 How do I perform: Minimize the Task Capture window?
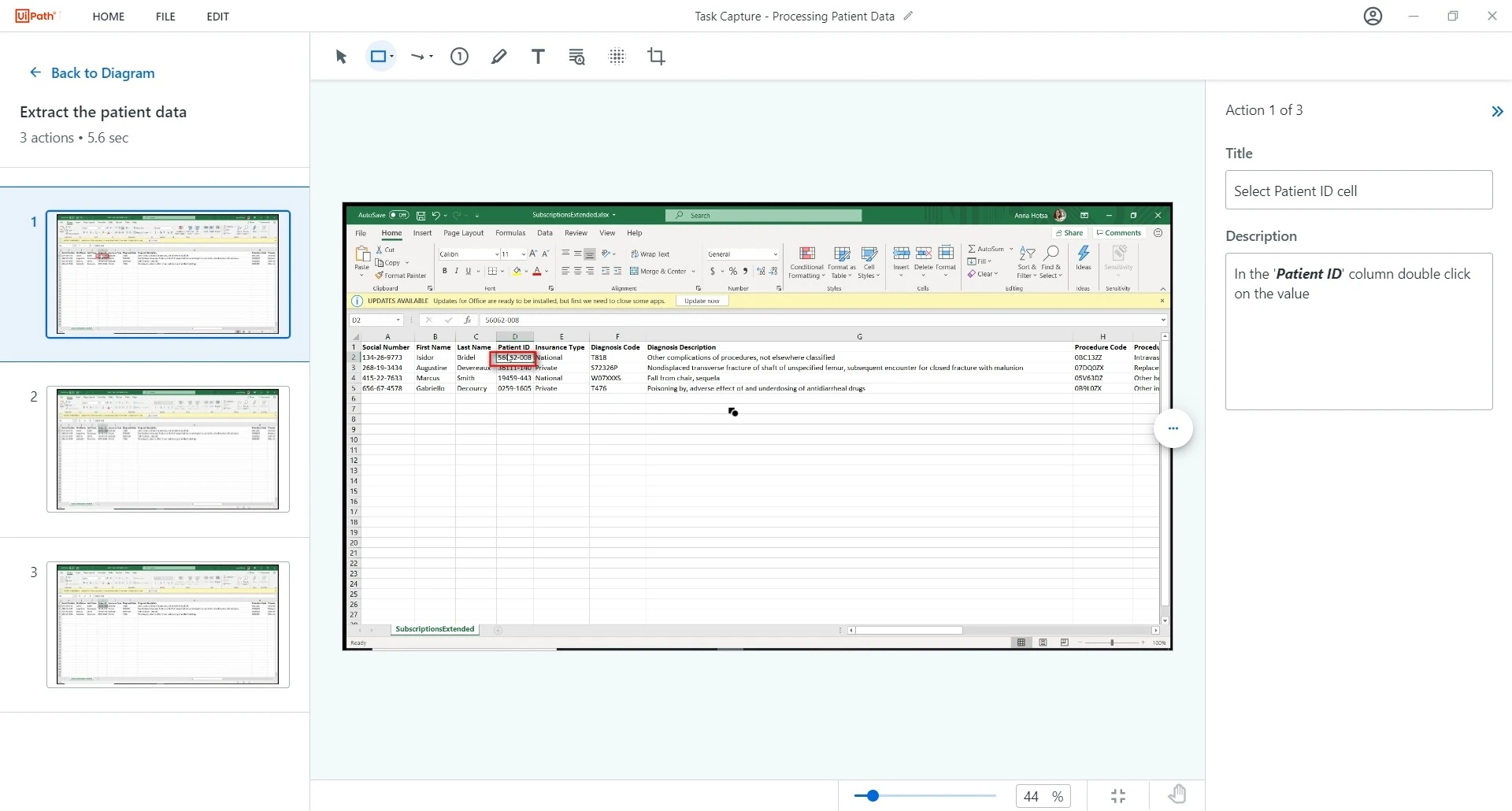(1414, 16)
